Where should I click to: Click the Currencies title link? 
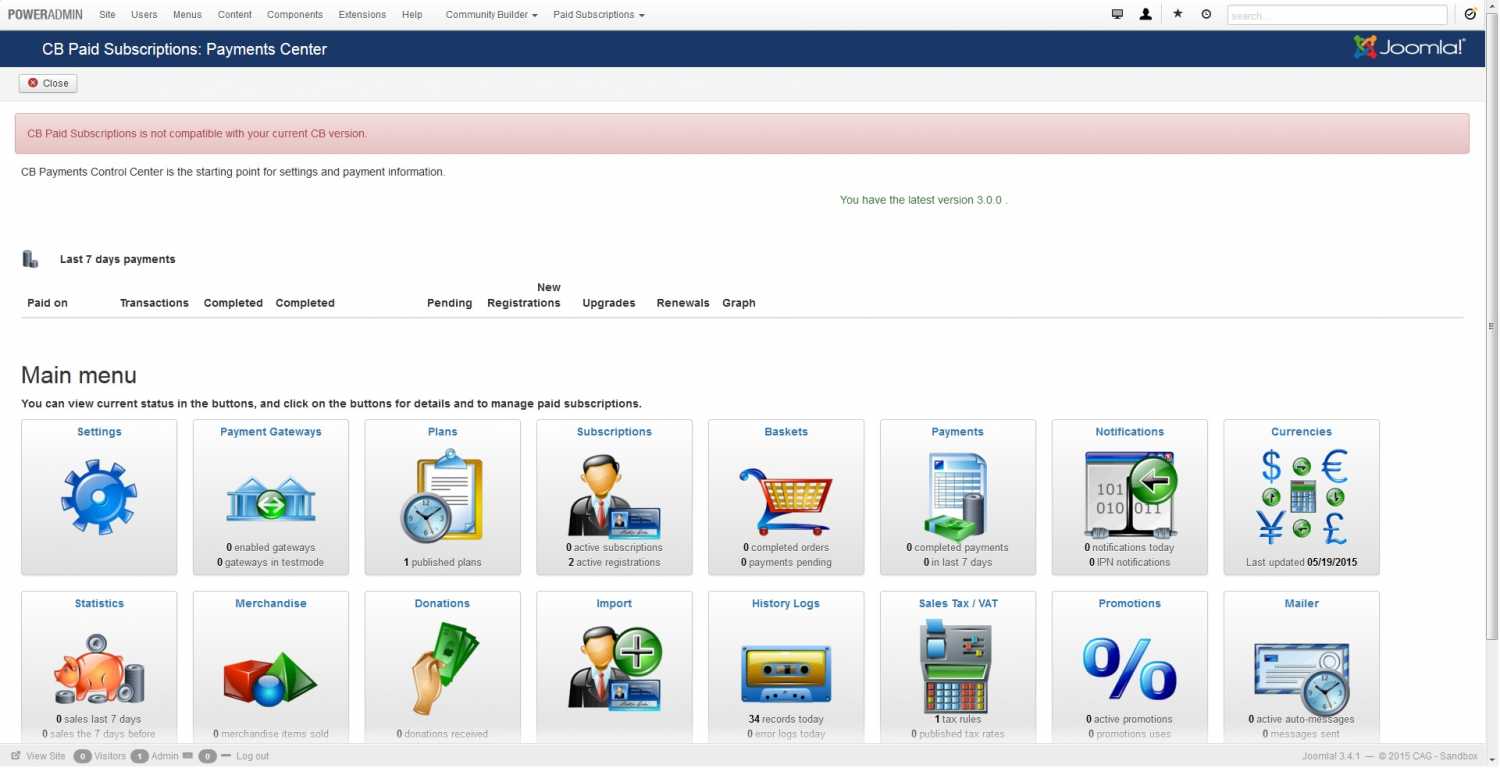(1302, 432)
